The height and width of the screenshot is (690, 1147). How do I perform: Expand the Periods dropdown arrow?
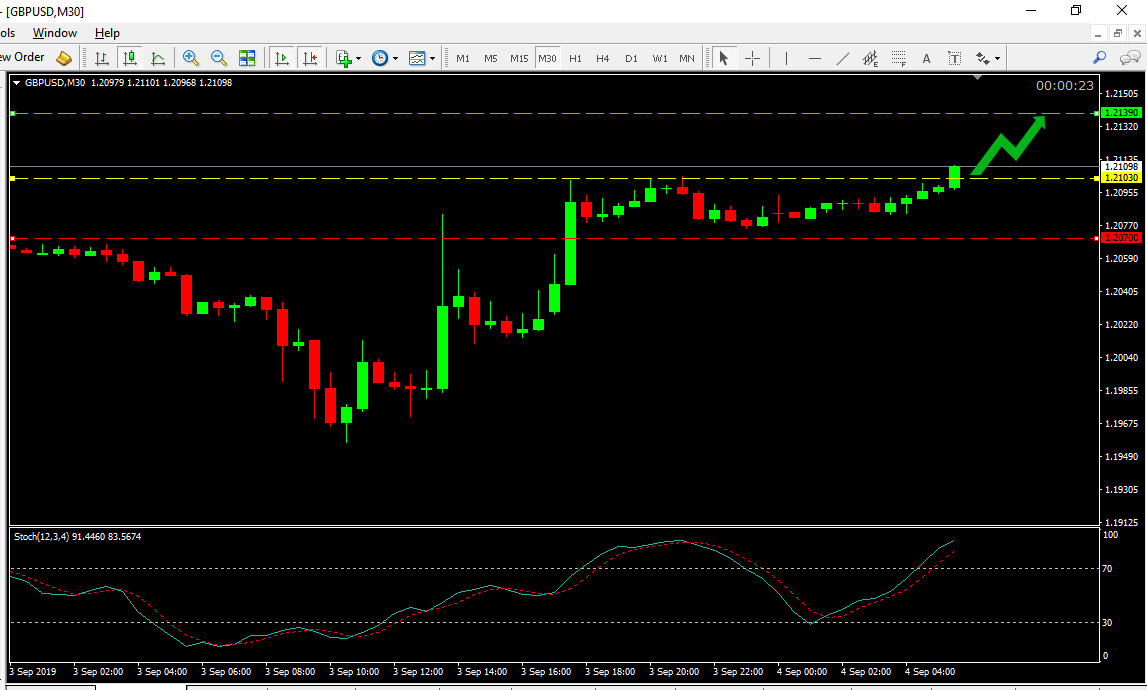[396, 59]
